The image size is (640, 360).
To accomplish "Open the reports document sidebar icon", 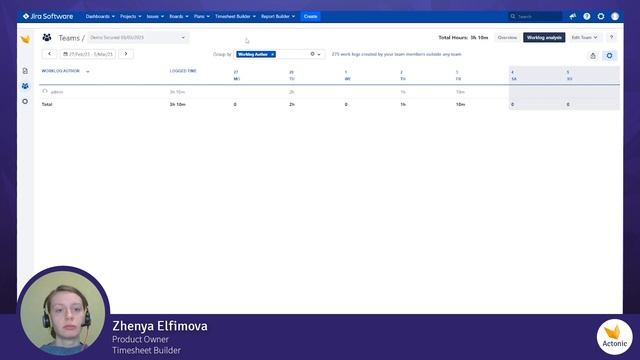I will (x=25, y=71).
